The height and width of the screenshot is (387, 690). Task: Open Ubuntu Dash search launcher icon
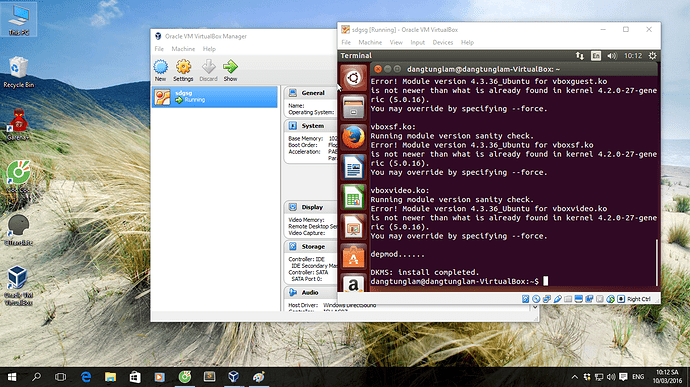(x=353, y=78)
